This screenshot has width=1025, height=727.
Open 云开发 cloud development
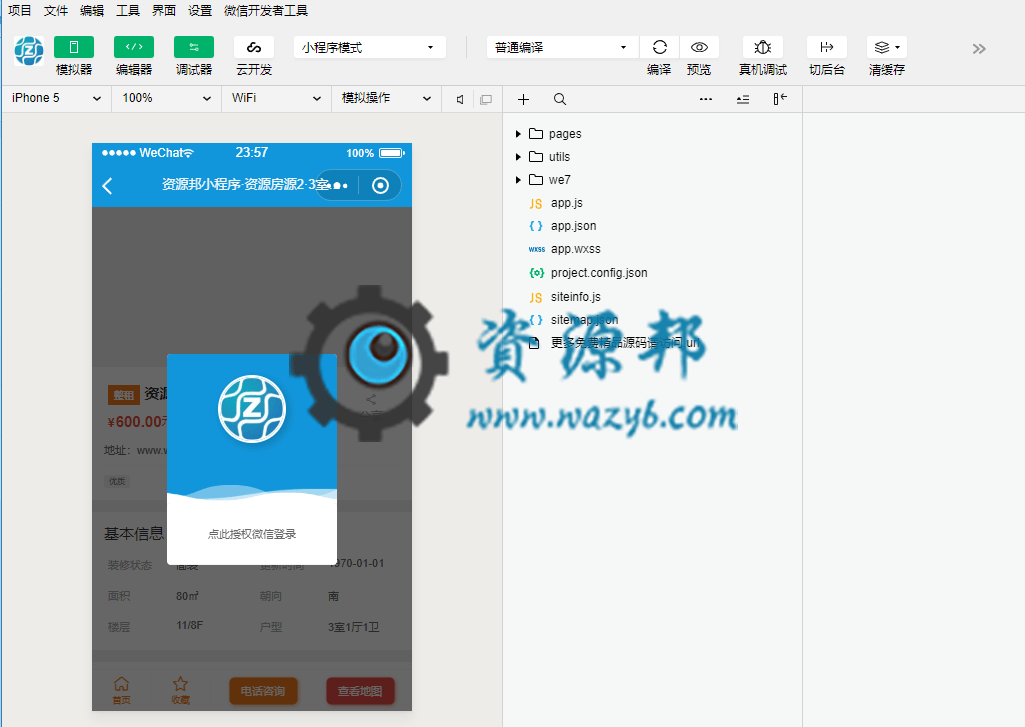click(x=254, y=47)
